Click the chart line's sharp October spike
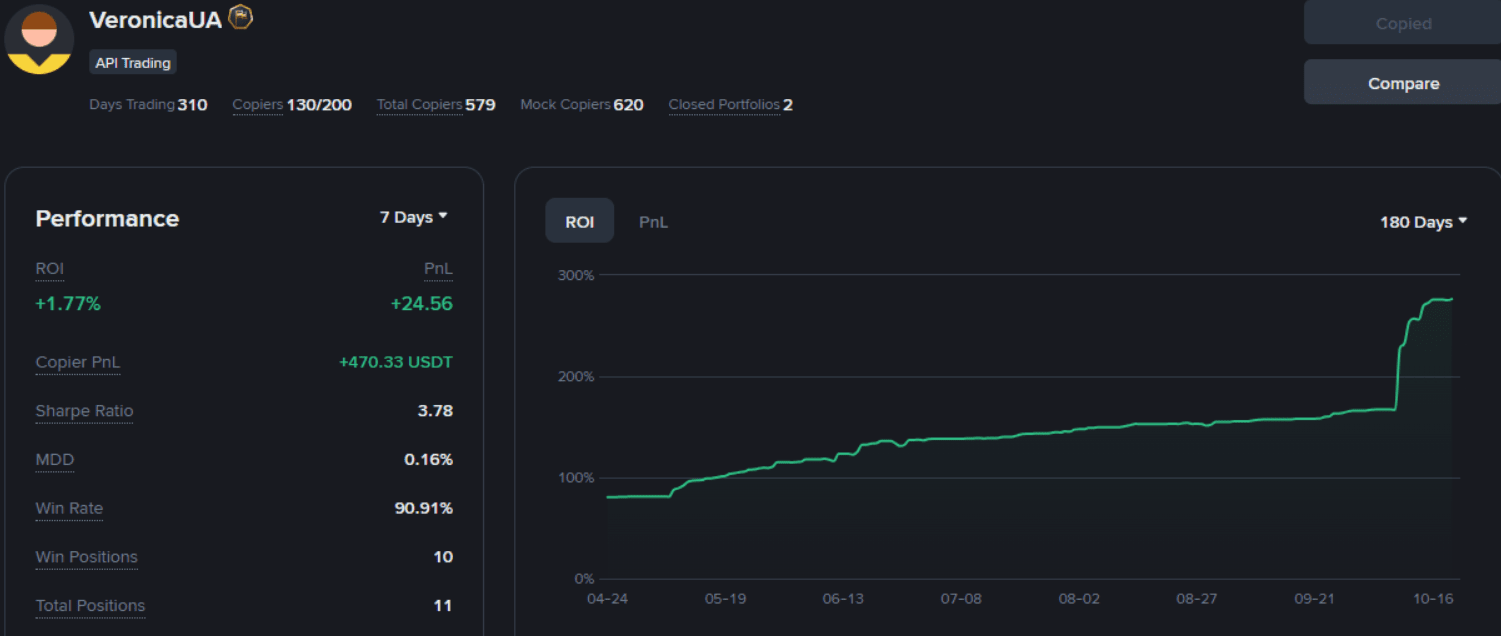This screenshot has width=1501, height=636. coord(1397,370)
